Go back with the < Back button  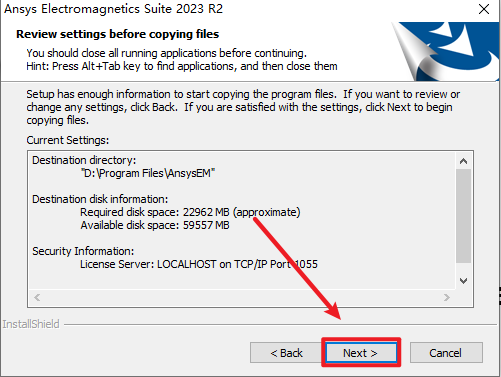pos(286,353)
